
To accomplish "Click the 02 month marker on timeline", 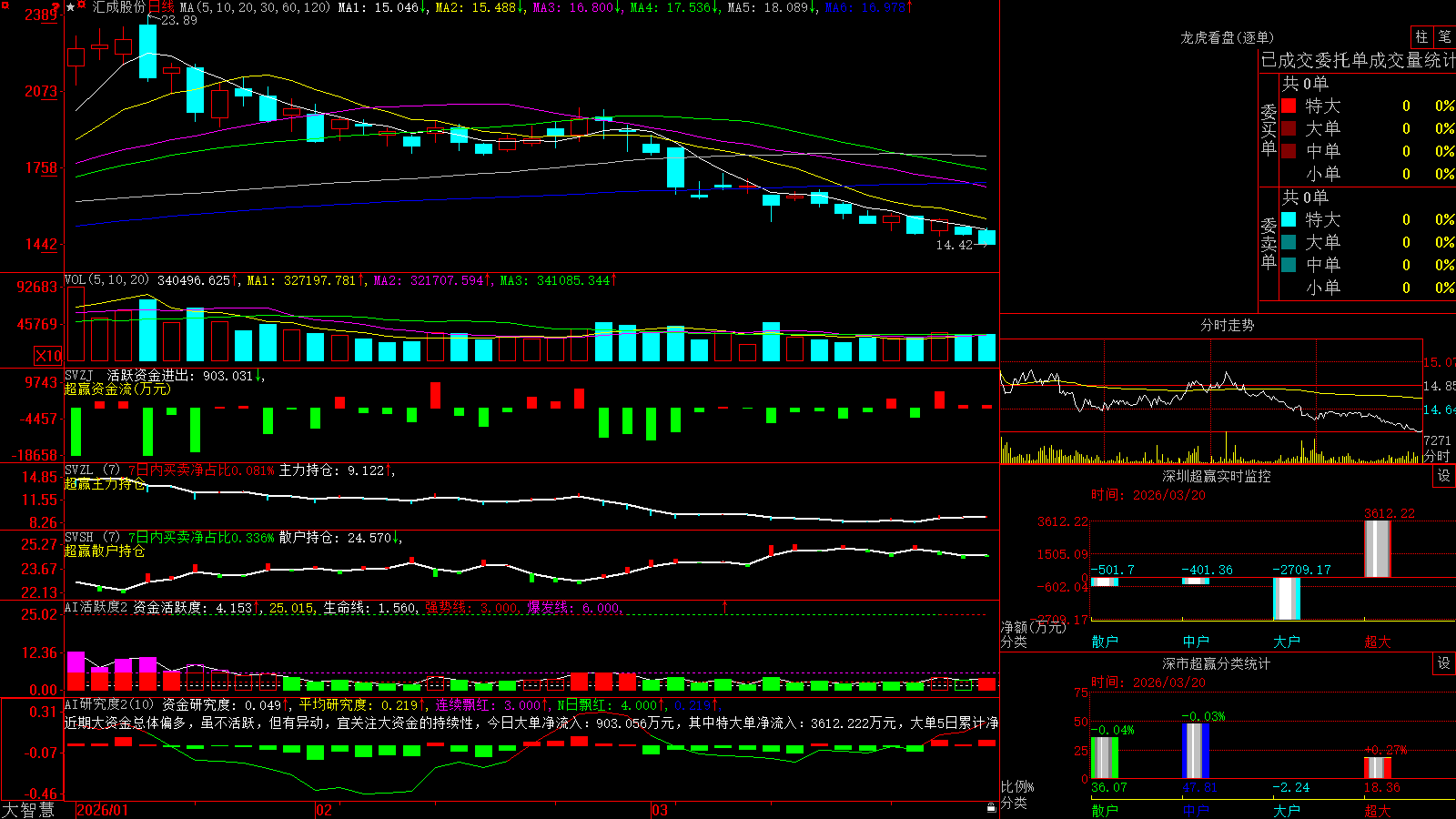I will pyautogui.click(x=324, y=810).
